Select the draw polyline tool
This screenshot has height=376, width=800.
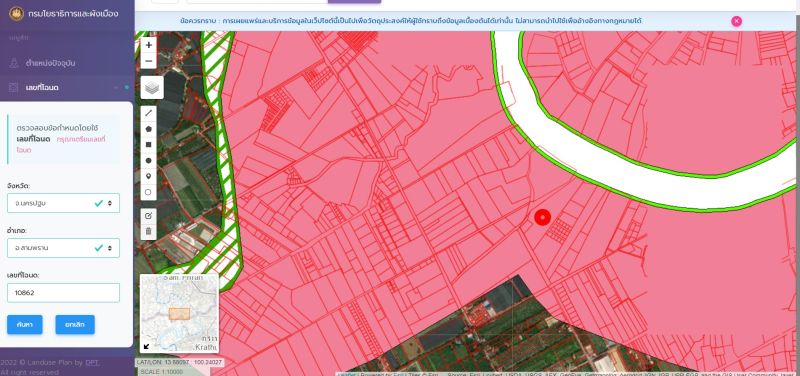point(148,113)
